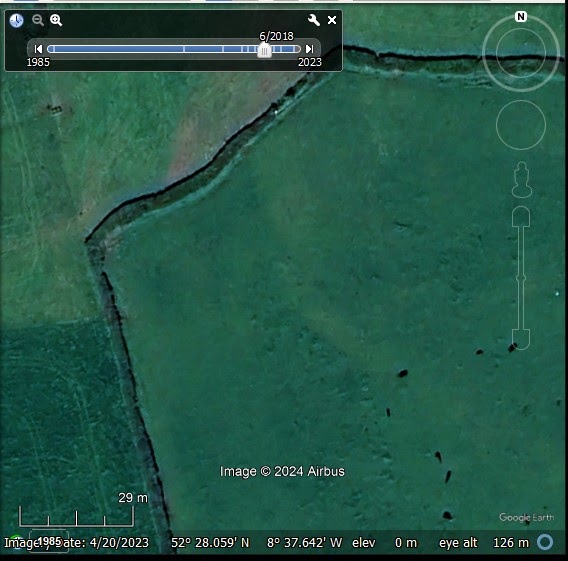The image size is (568, 561).
Task: Click the North indicator on compass
Action: pyautogui.click(x=521, y=17)
